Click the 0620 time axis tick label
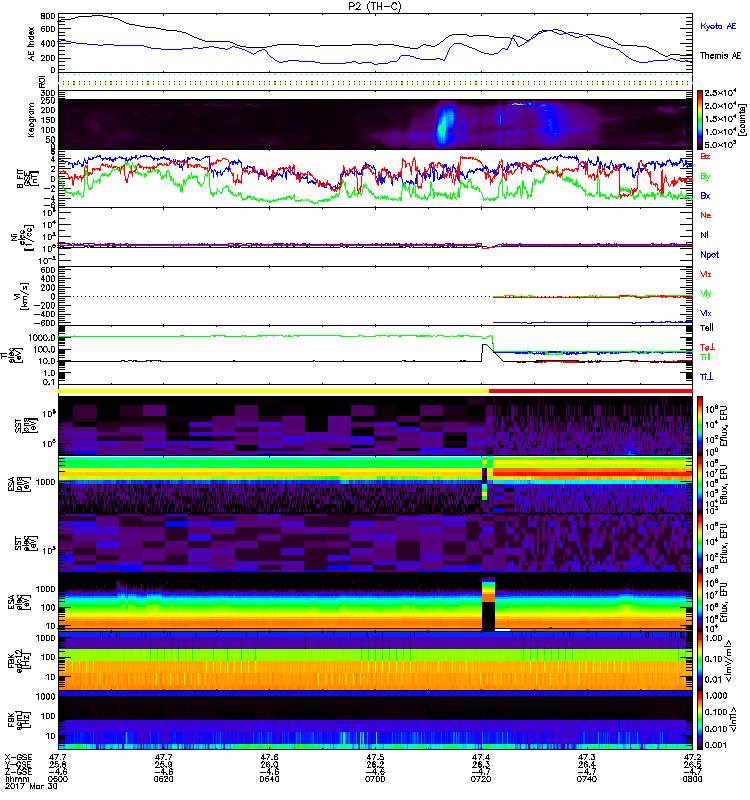Viewport: 750px width, 800px height. tap(163, 779)
